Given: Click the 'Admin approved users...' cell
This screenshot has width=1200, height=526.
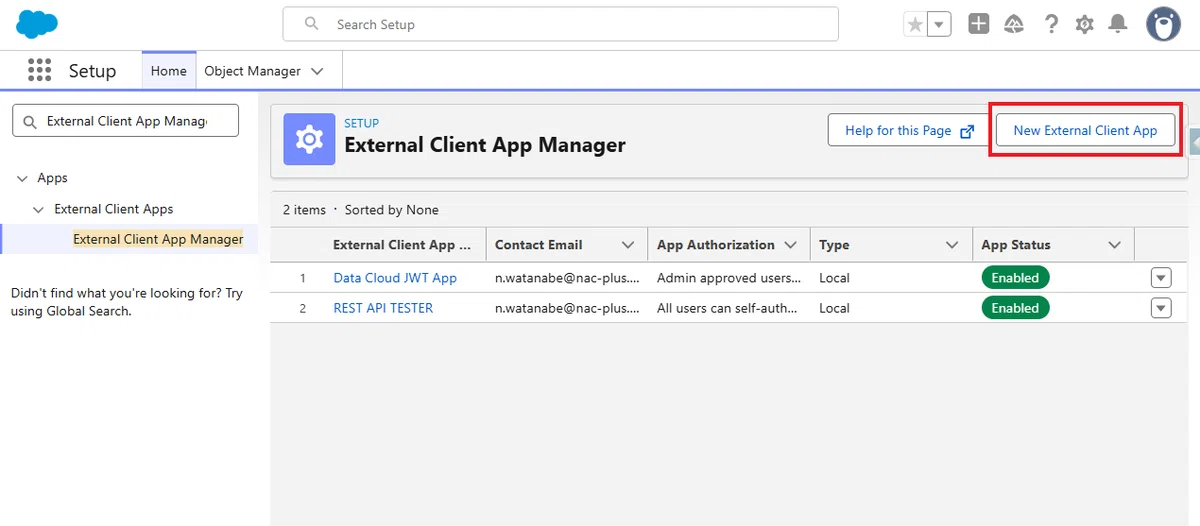Looking at the screenshot, I should pyautogui.click(x=729, y=278).
